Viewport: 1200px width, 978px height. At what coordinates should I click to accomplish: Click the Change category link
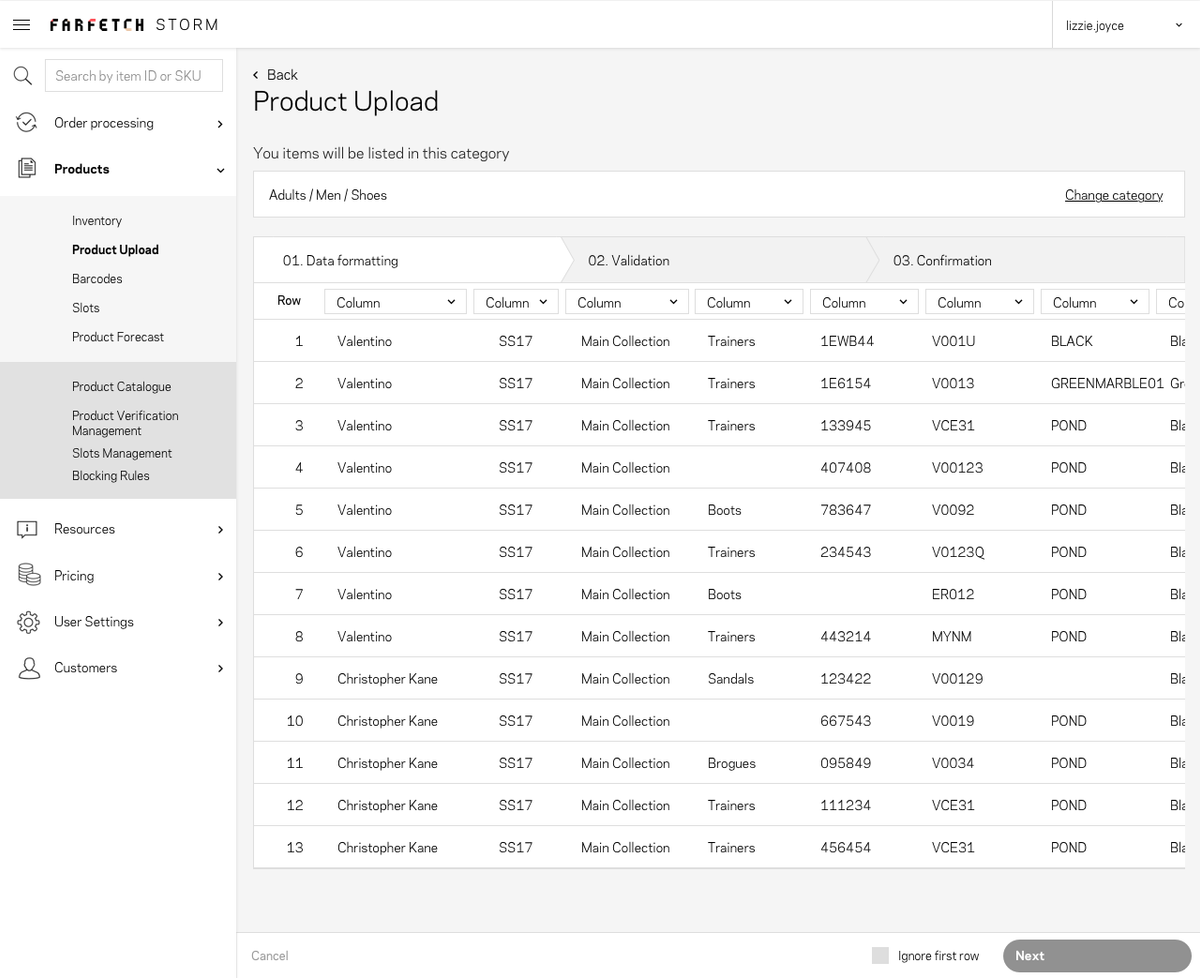[1113, 195]
